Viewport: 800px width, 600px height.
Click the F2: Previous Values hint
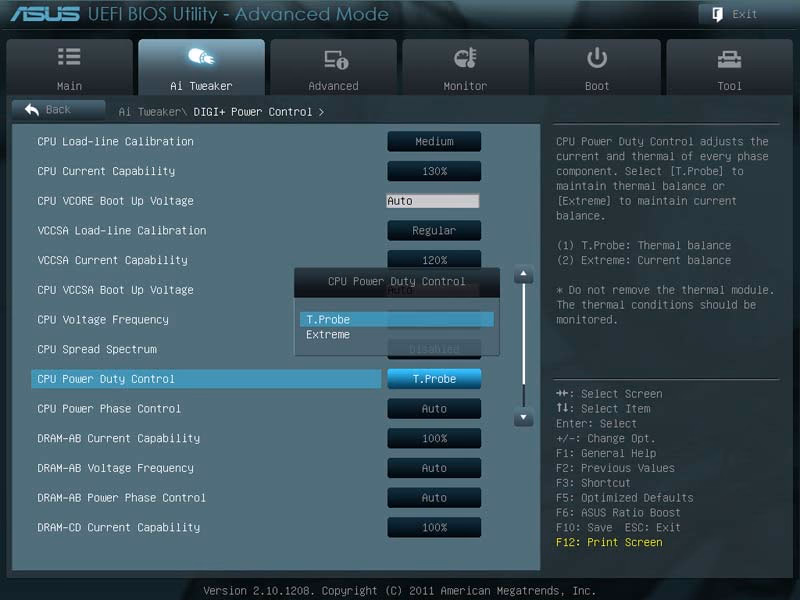pyautogui.click(x=615, y=468)
